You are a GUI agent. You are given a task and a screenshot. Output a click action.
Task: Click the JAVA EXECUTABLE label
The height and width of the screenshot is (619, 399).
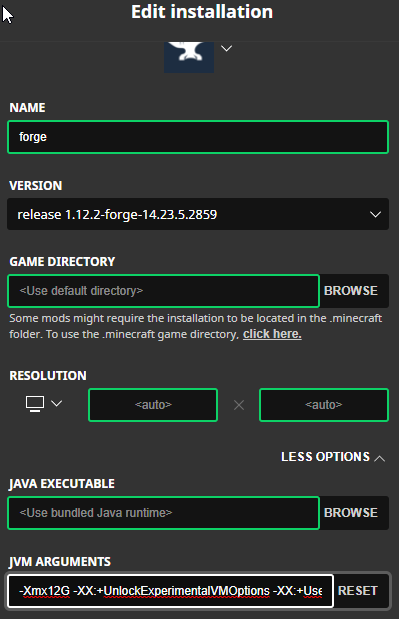tap(62, 484)
